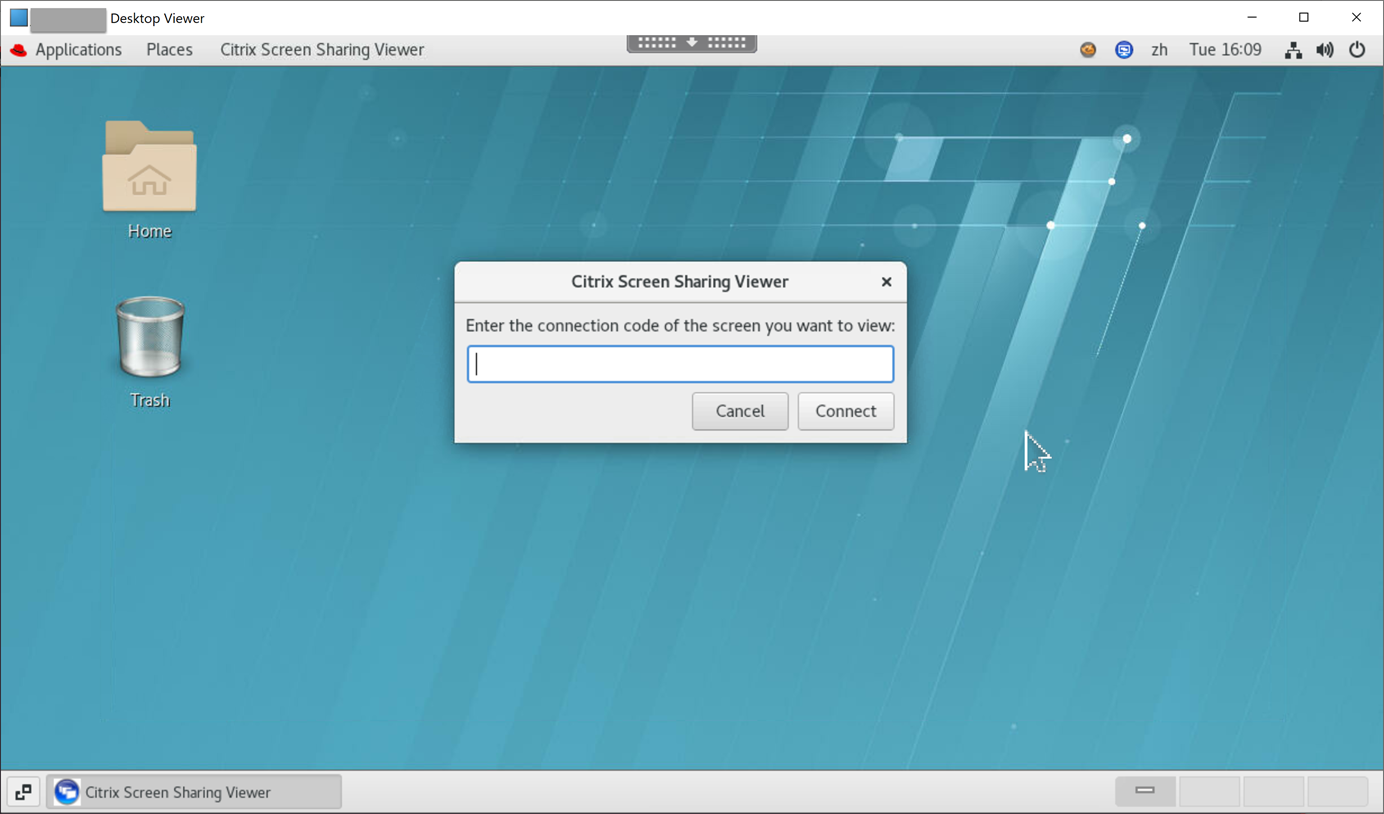Select the Trash icon on the desktop
Screen dimensions: 1384x814
[150, 337]
